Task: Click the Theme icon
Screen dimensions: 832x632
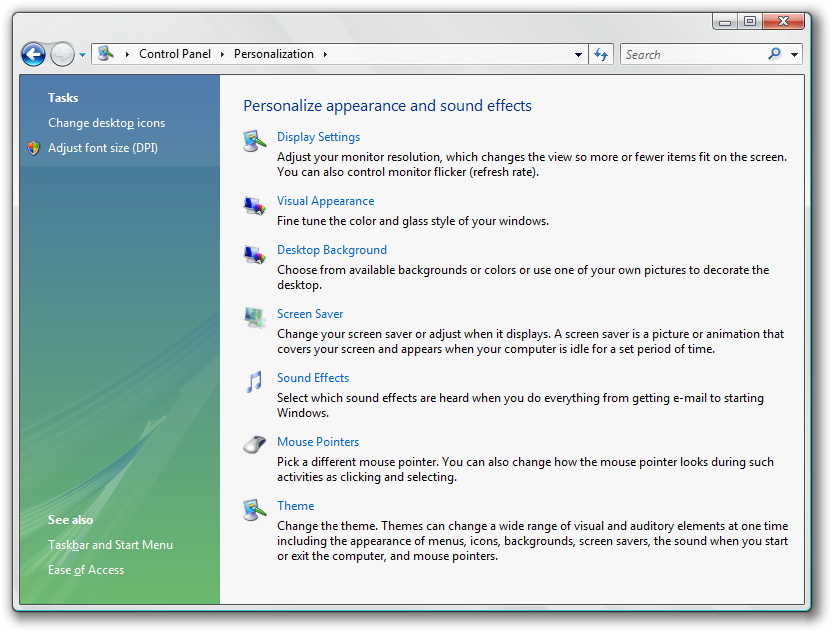Action: coord(255,510)
